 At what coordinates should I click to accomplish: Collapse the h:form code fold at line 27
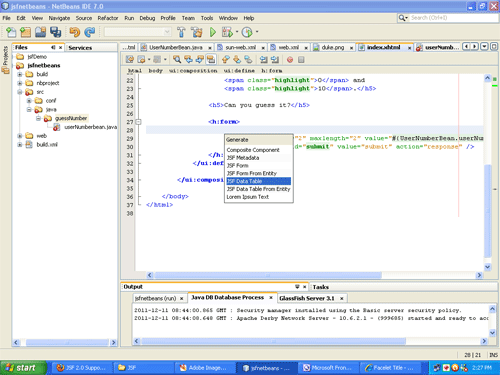pyautogui.click(x=139, y=122)
